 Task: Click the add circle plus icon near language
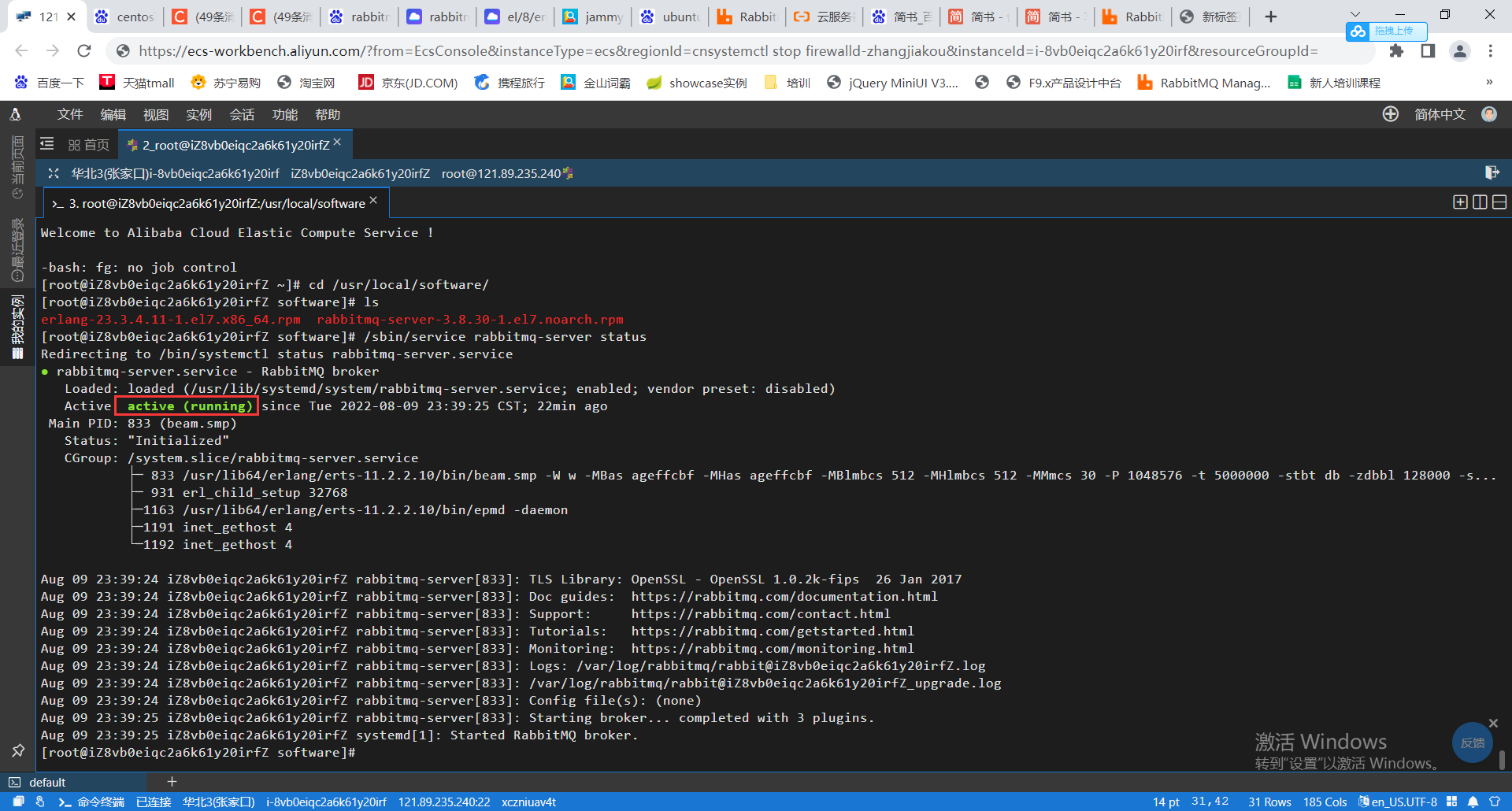point(1391,114)
